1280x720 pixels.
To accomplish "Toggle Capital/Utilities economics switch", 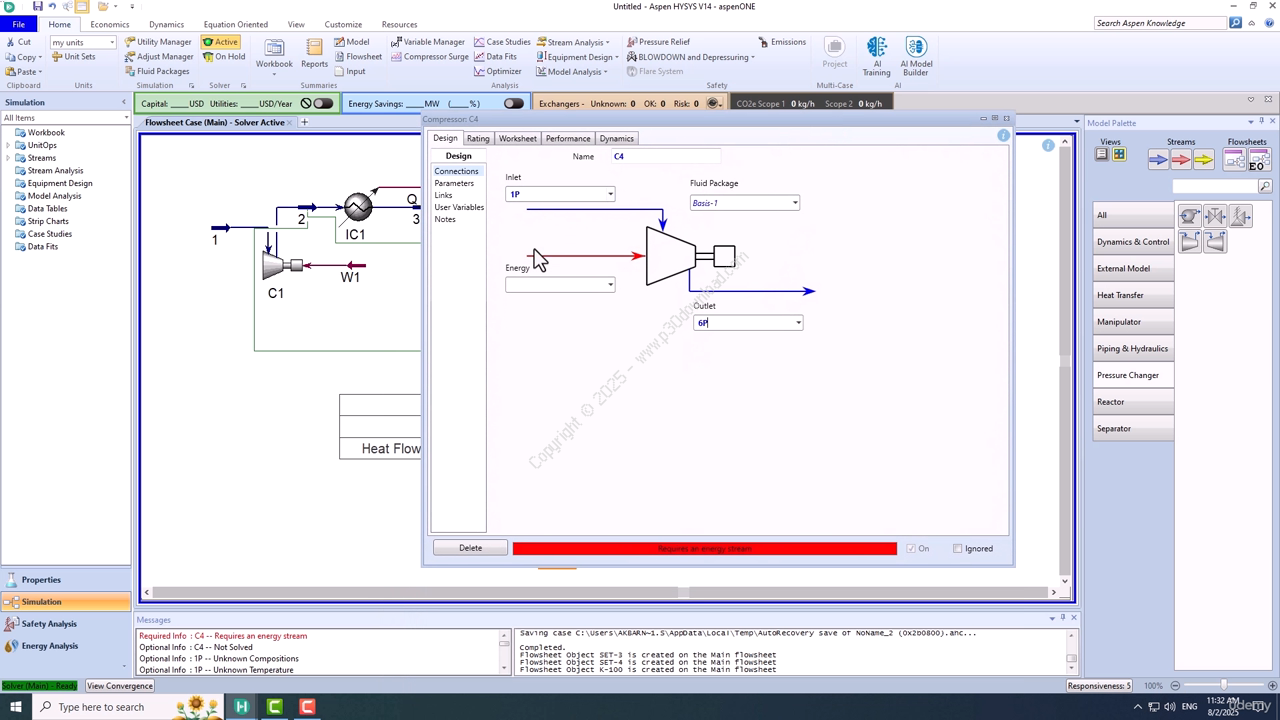I will pyautogui.click(x=323, y=103).
